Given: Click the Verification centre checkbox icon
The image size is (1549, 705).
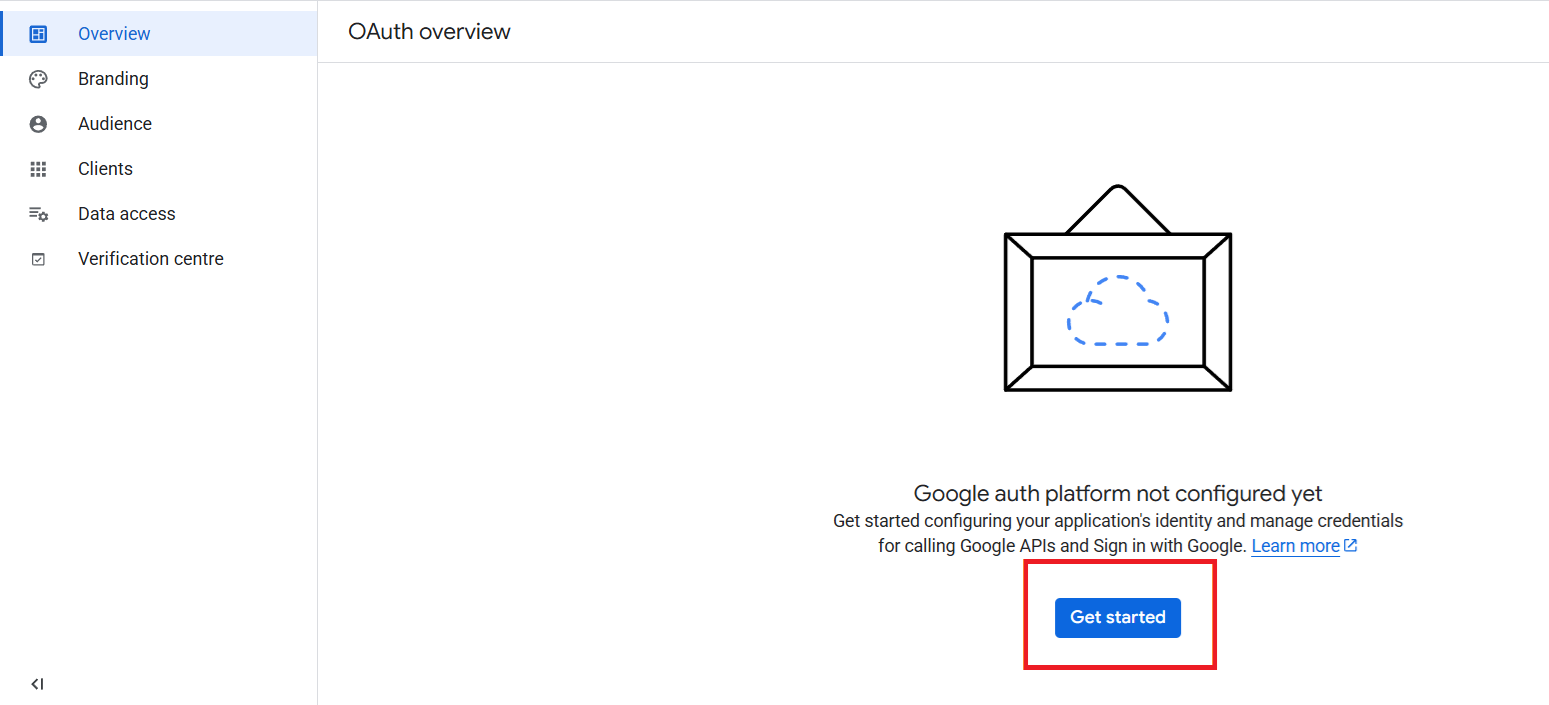Looking at the screenshot, I should pos(38,259).
